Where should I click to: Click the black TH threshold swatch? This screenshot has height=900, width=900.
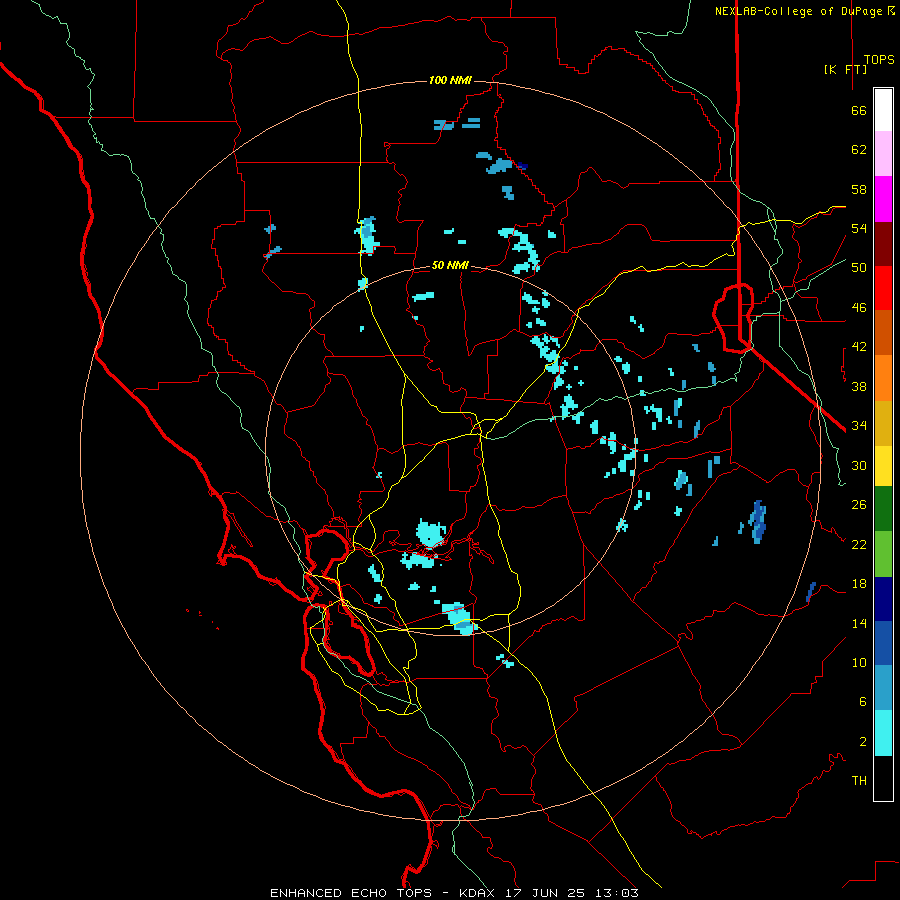coord(883,778)
